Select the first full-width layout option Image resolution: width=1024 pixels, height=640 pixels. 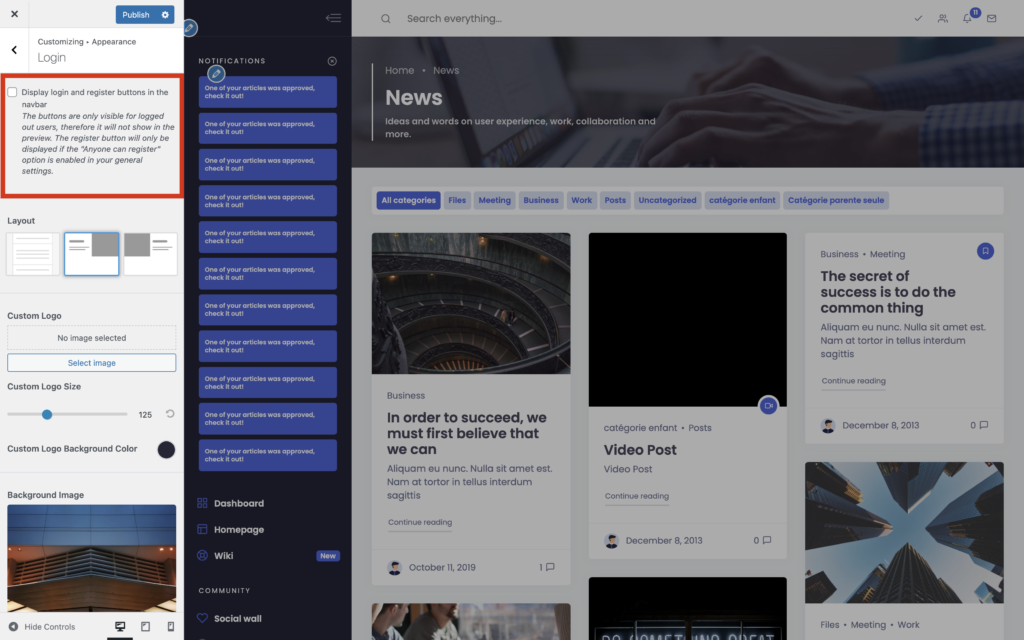click(x=33, y=254)
